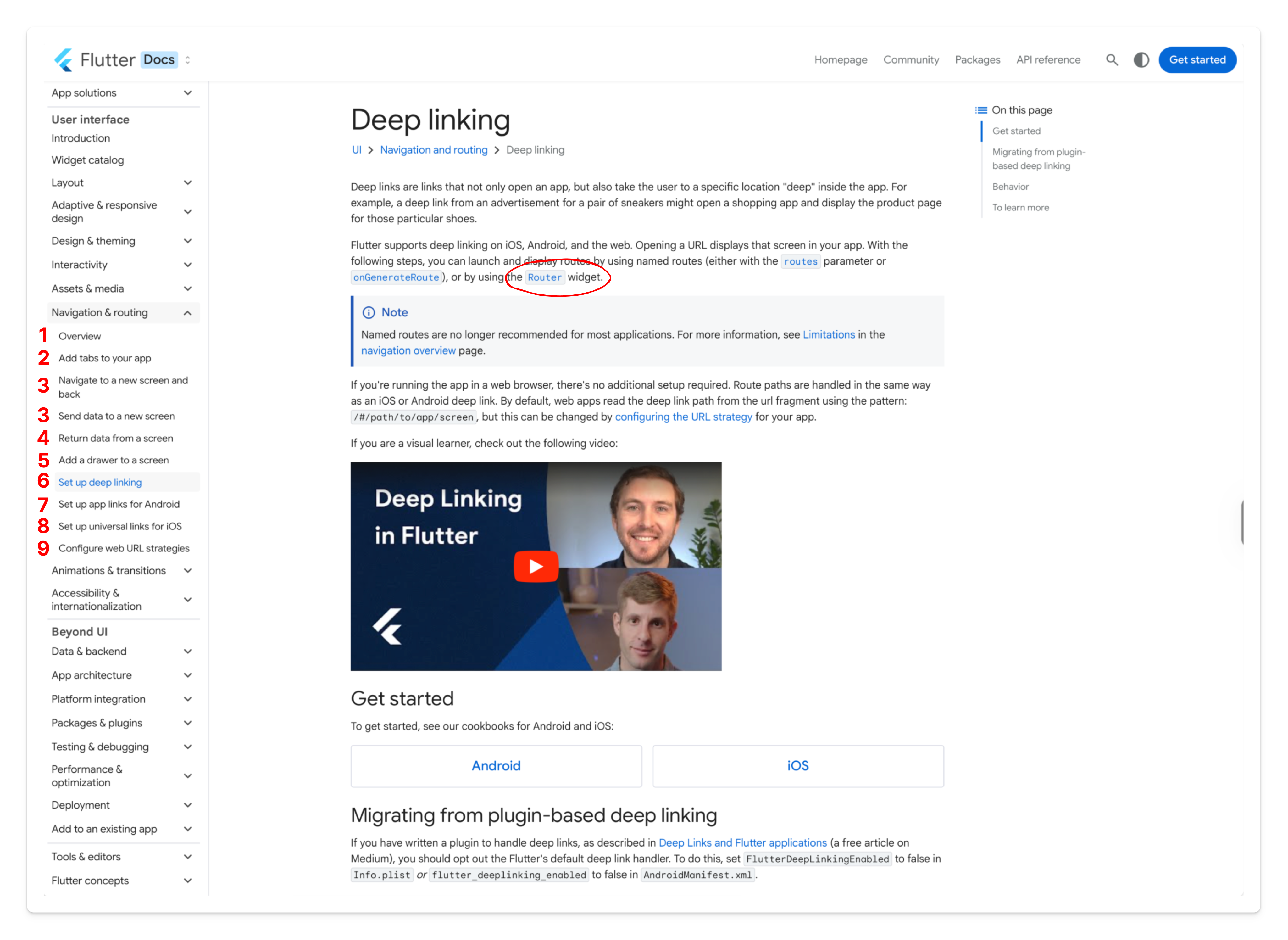Jump to 'Behavior' in the page outline
The height and width of the screenshot is (940, 1288).
[1011, 187]
